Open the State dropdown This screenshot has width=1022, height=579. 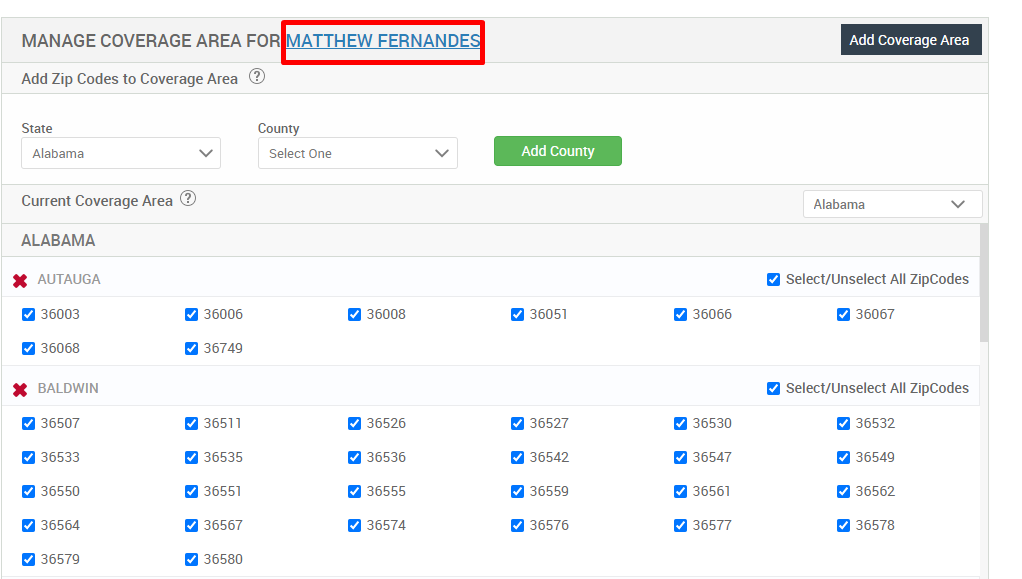(x=120, y=153)
